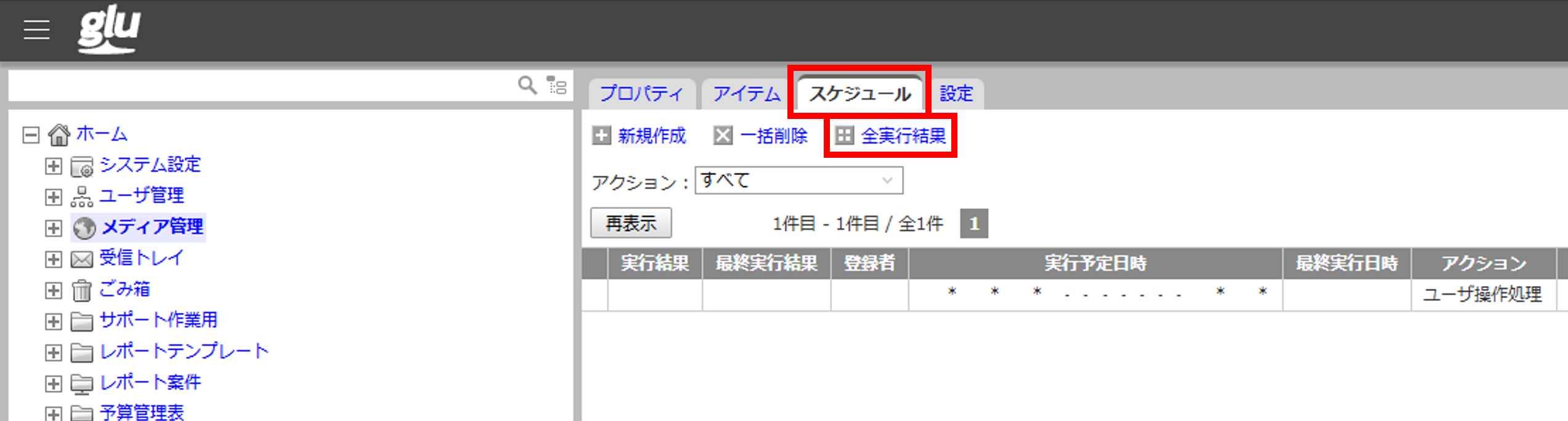1568x421 pixels.
Task: Switch to the アイテム tab
Action: pos(747,94)
